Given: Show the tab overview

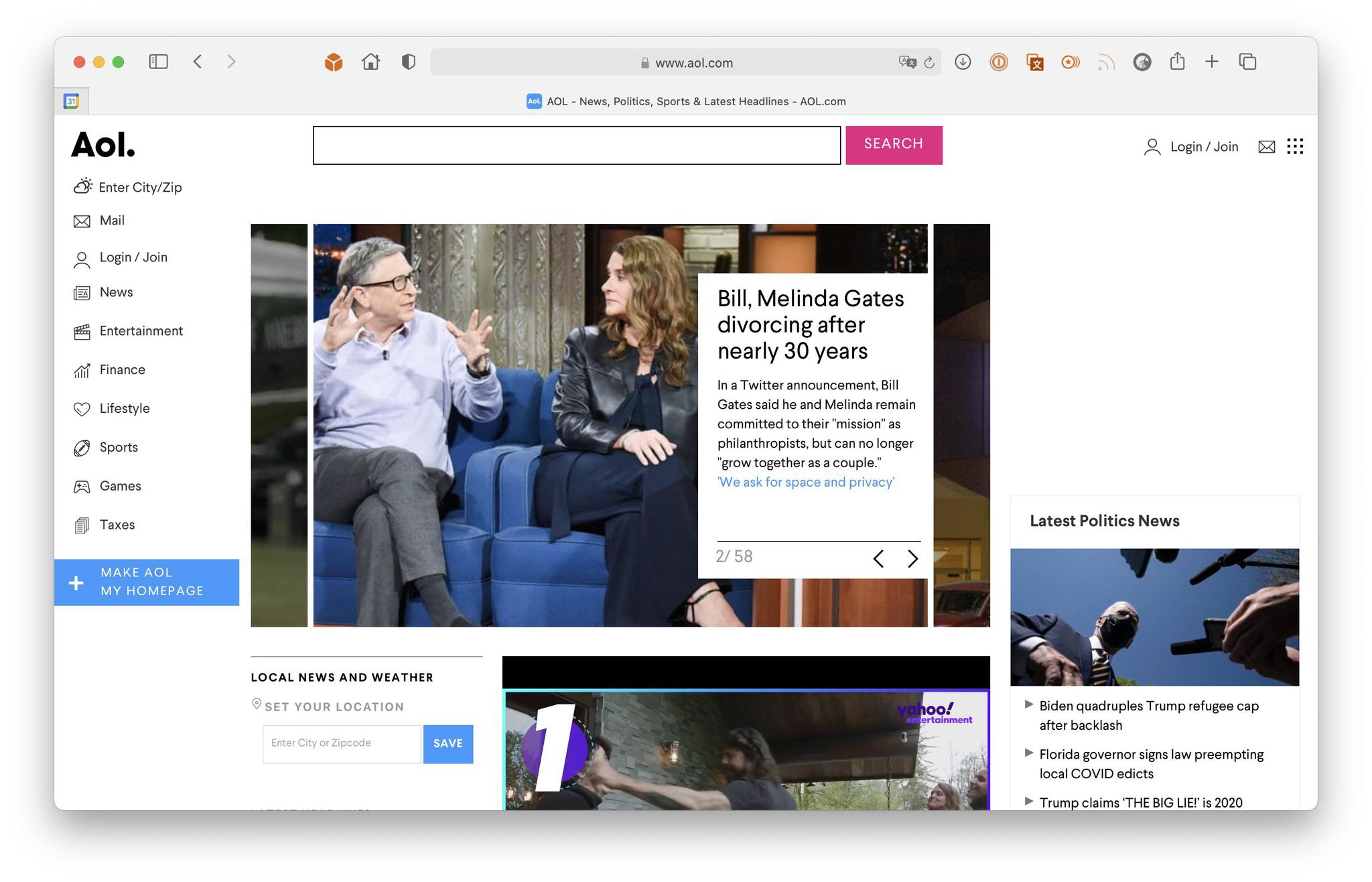Looking at the screenshot, I should pos(1247,62).
